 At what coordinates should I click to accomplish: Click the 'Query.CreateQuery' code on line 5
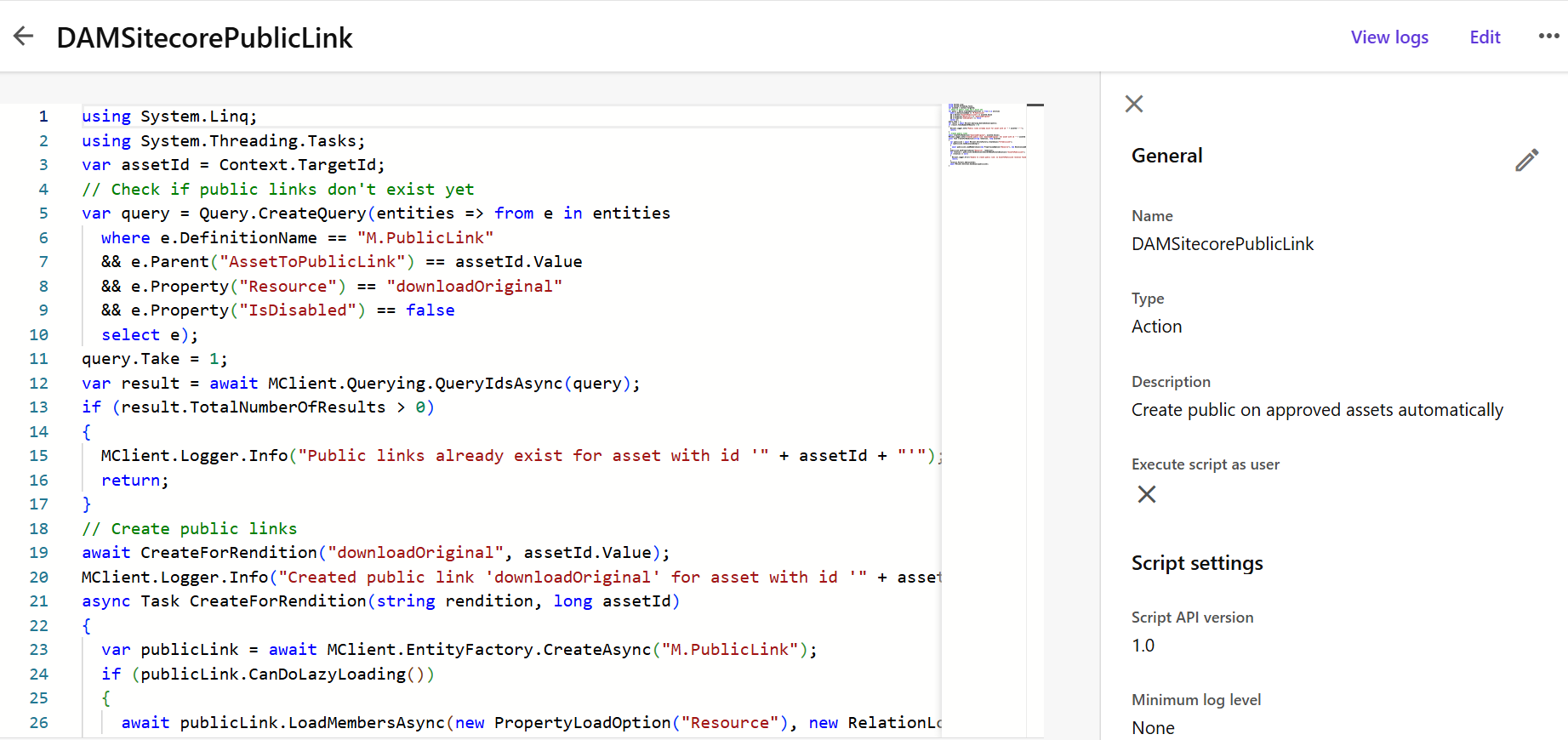tap(282, 213)
